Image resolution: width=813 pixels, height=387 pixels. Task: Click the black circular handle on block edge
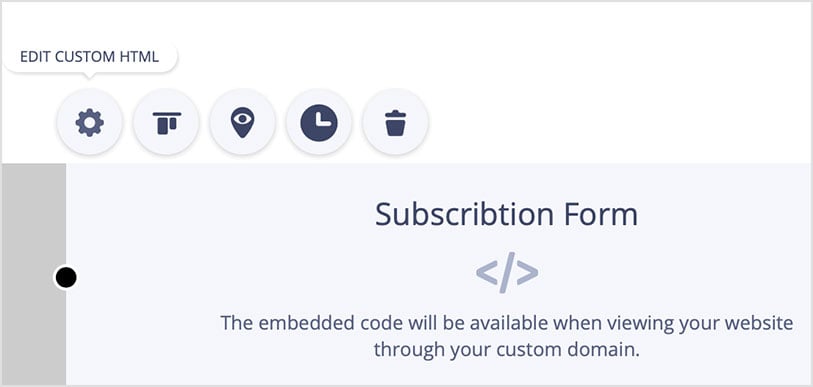point(66,278)
